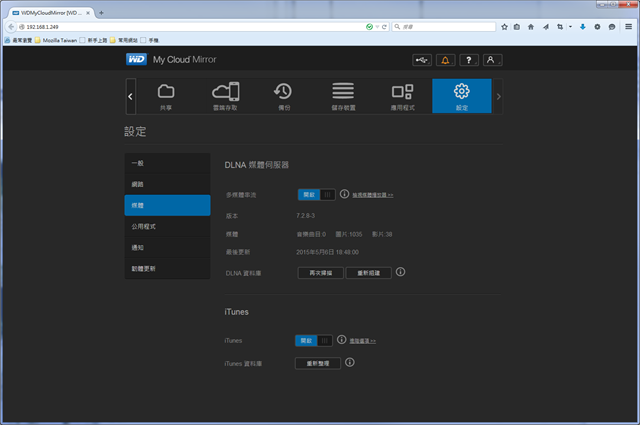The height and width of the screenshot is (425, 640).
Task: Click the 重新整理 iTunes refresh button
Action: [x=318, y=363]
